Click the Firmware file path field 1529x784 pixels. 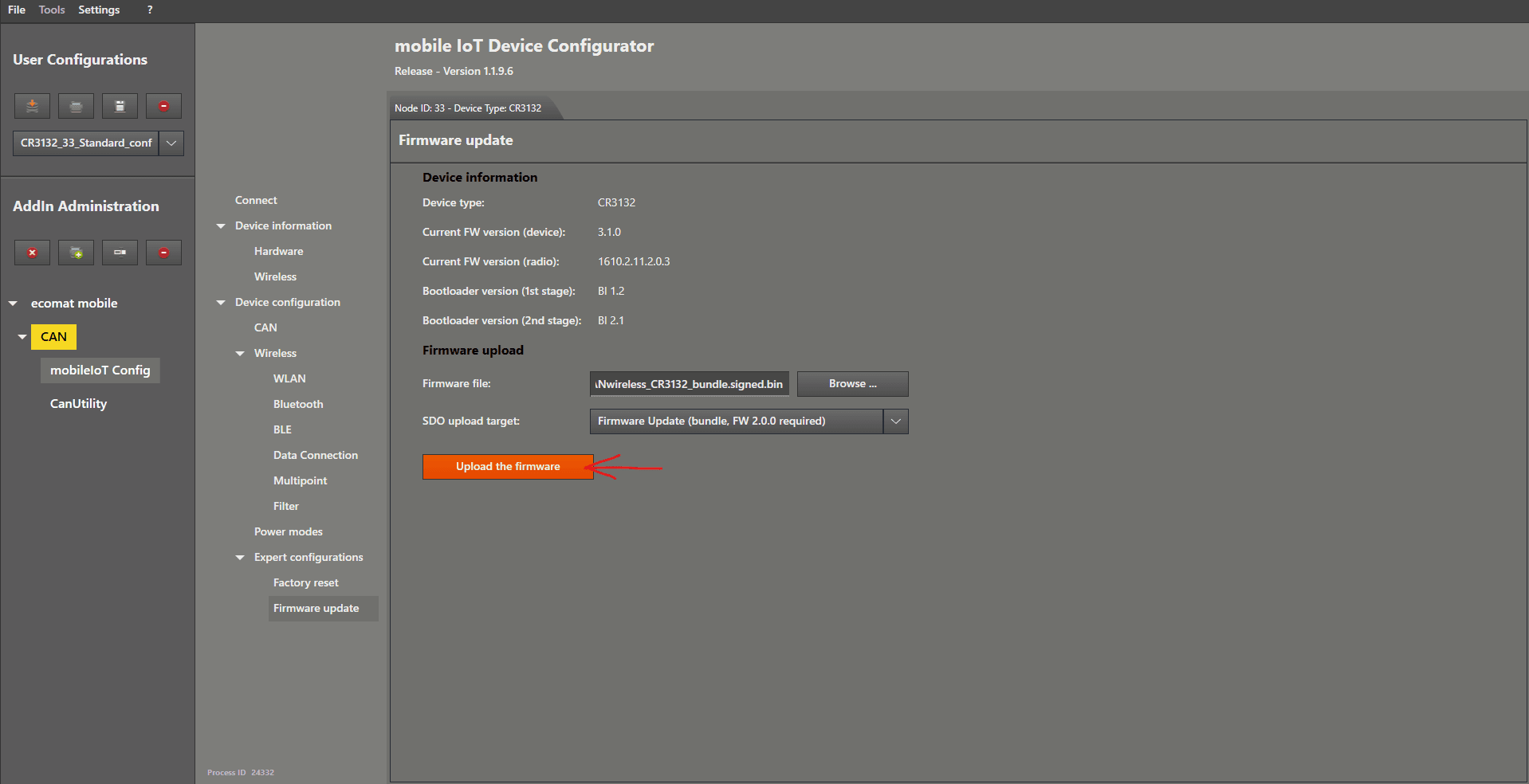pyautogui.click(x=689, y=384)
